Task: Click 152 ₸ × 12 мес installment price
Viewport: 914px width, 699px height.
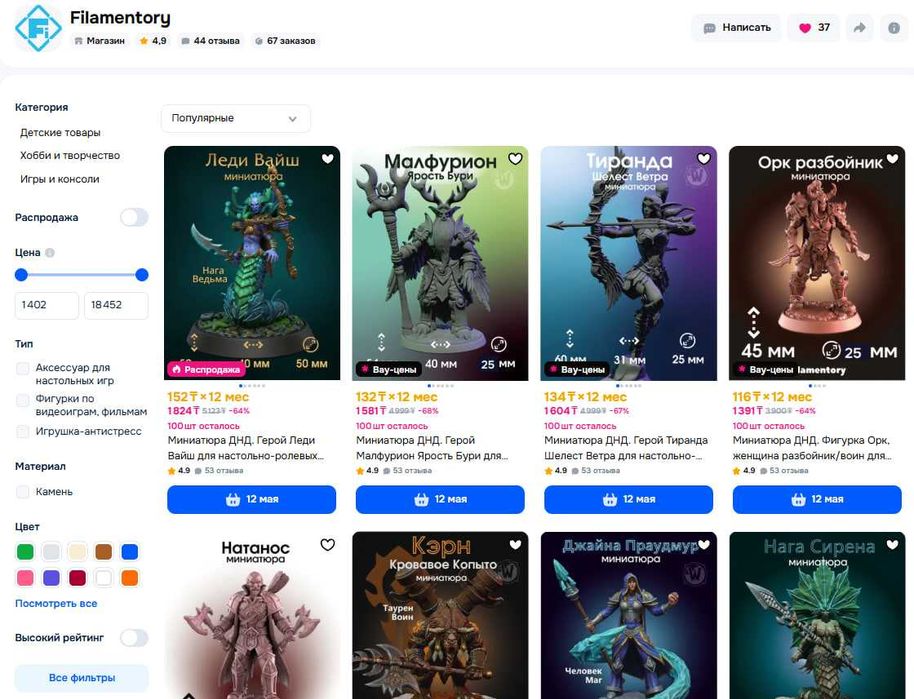Action: [208, 397]
